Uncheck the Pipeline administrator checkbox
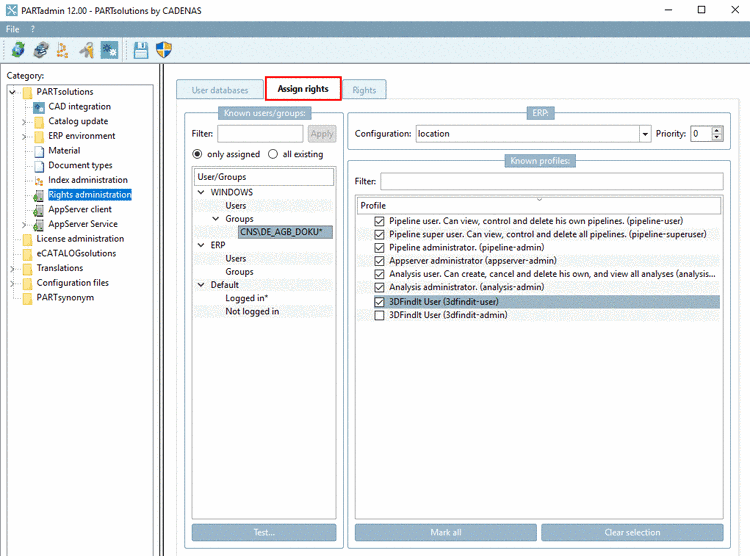This screenshot has width=750, height=556. 379,248
